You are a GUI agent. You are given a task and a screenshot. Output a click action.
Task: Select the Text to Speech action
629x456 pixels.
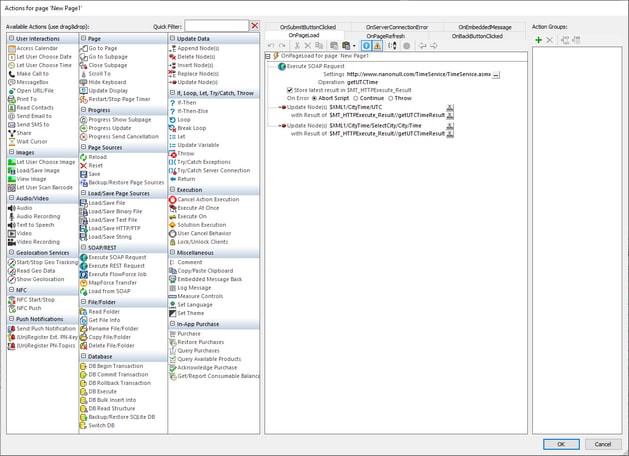(x=31, y=225)
